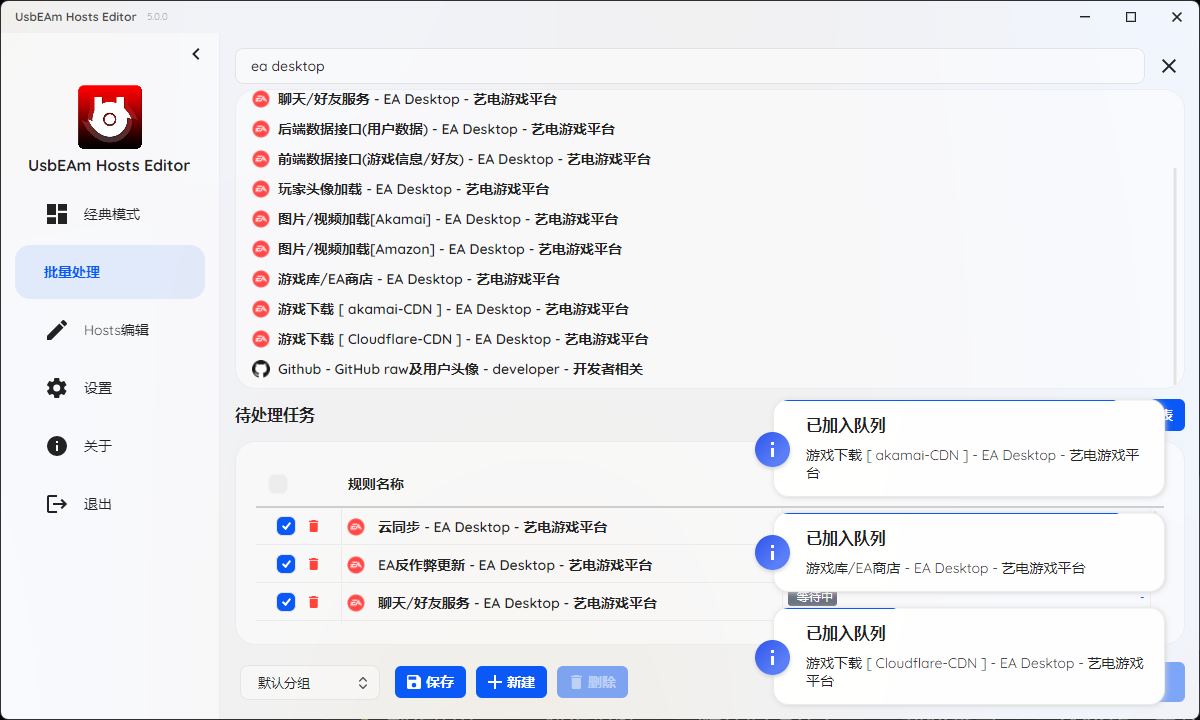Clear the search box with X icon
This screenshot has height=720, width=1200.
[x=1168, y=66]
